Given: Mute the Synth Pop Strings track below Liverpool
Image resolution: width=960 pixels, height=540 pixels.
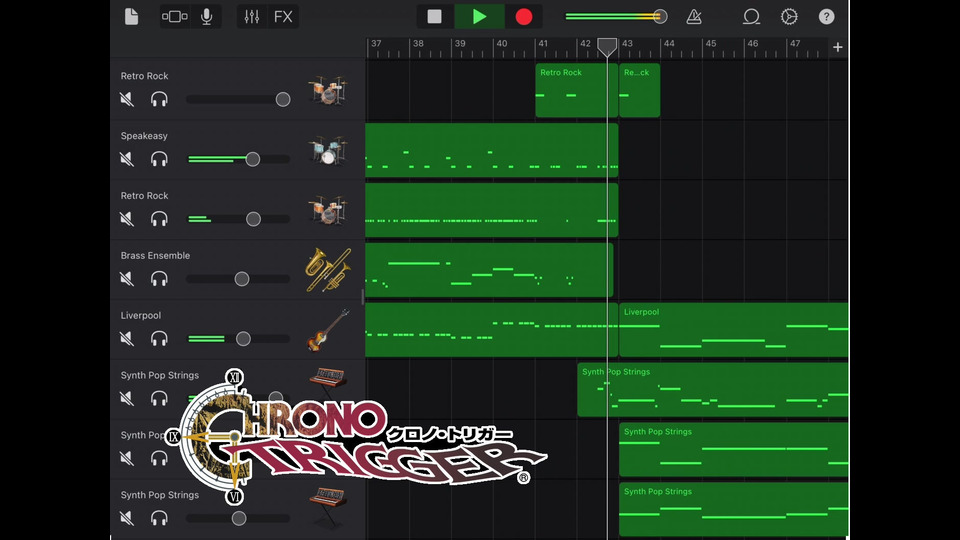Looking at the screenshot, I should [x=127, y=399].
